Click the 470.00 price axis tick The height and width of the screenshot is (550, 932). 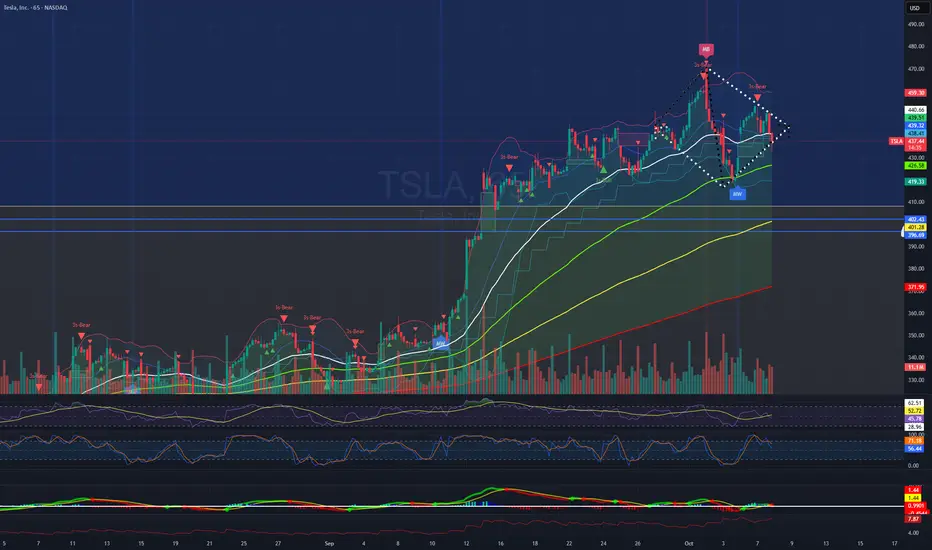(915, 69)
